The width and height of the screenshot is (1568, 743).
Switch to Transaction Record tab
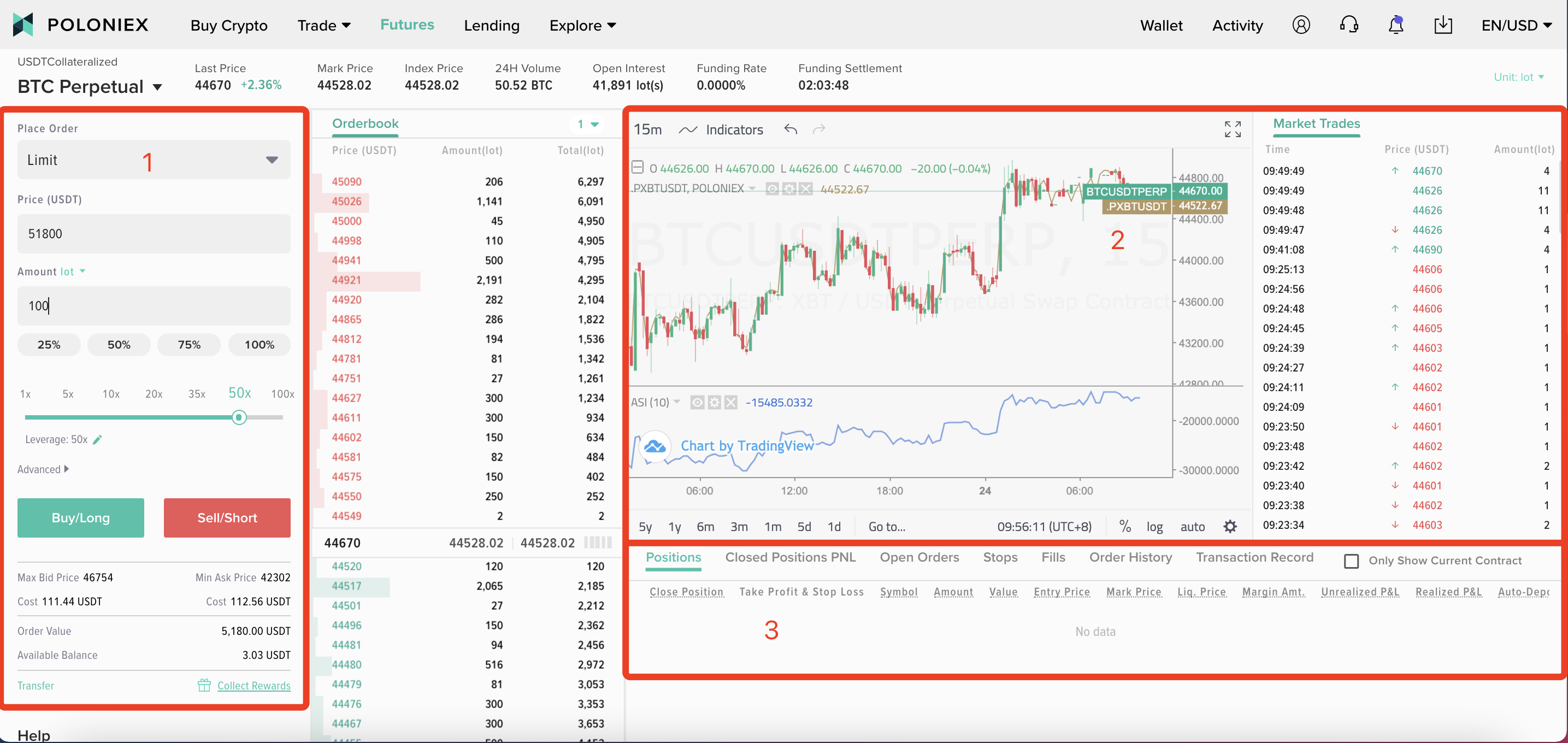click(x=1254, y=557)
